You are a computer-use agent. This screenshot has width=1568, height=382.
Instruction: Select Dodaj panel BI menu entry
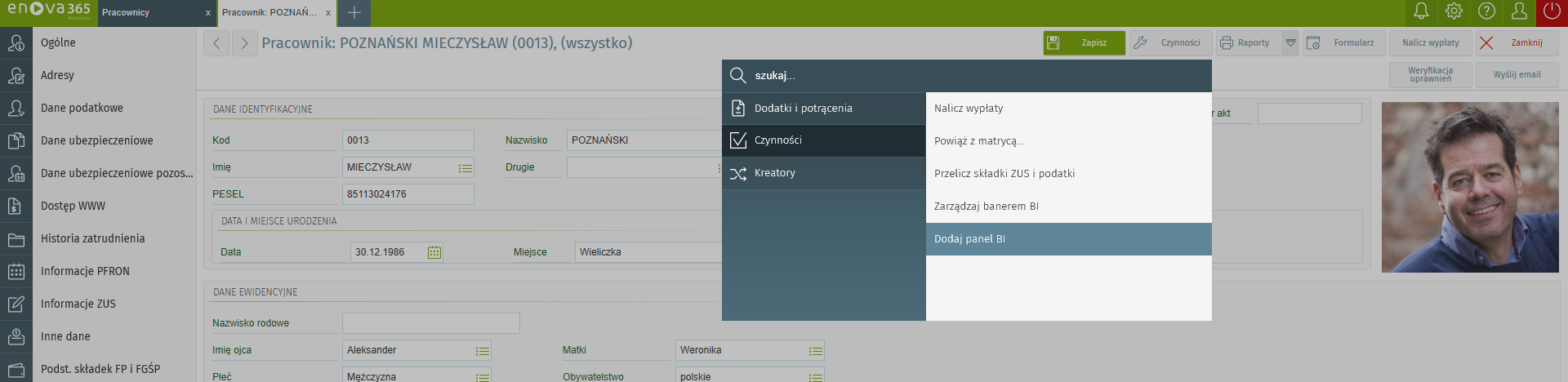pyautogui.click(x=1068, y=239)
